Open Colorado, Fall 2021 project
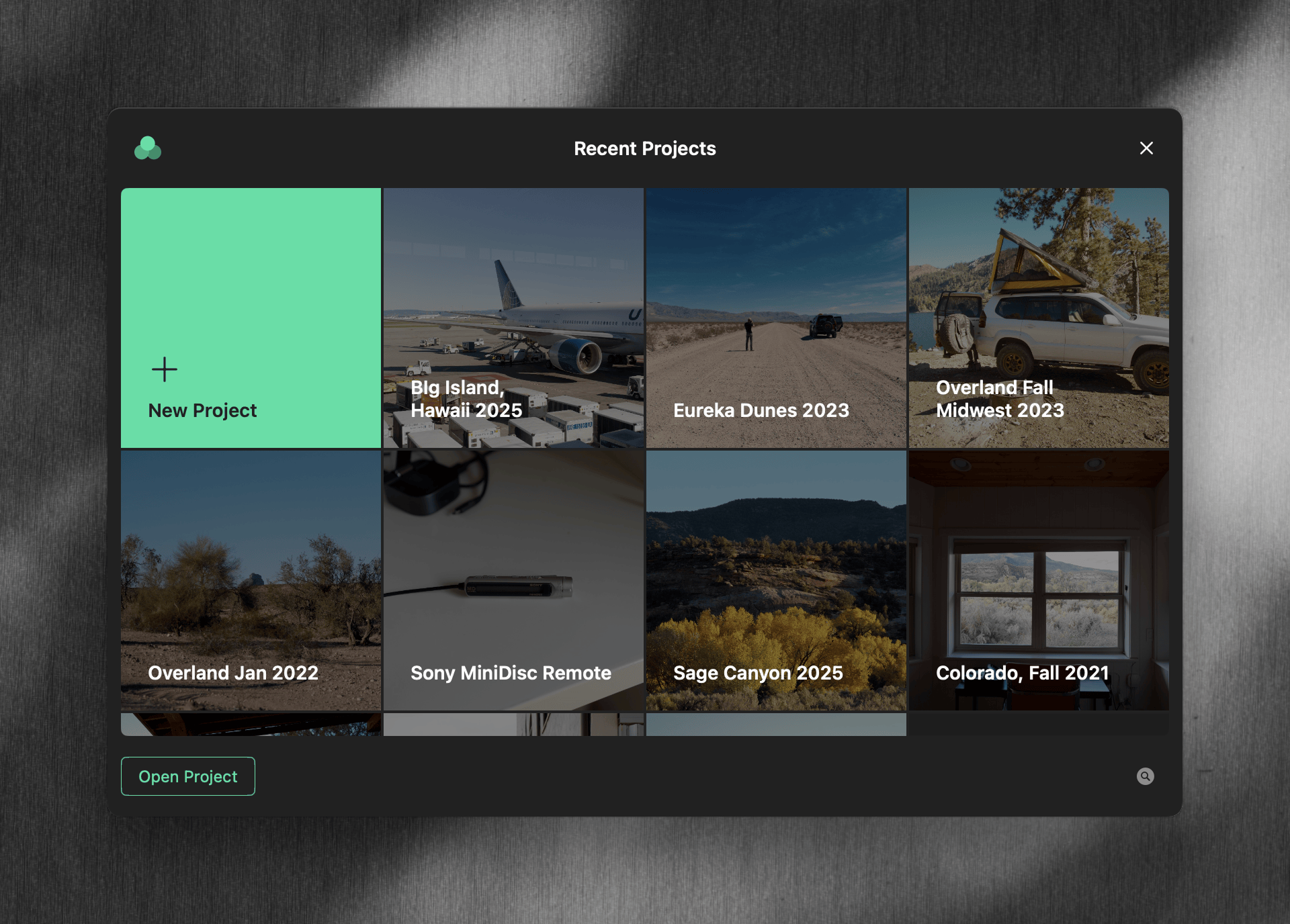 coord(1039,580)
